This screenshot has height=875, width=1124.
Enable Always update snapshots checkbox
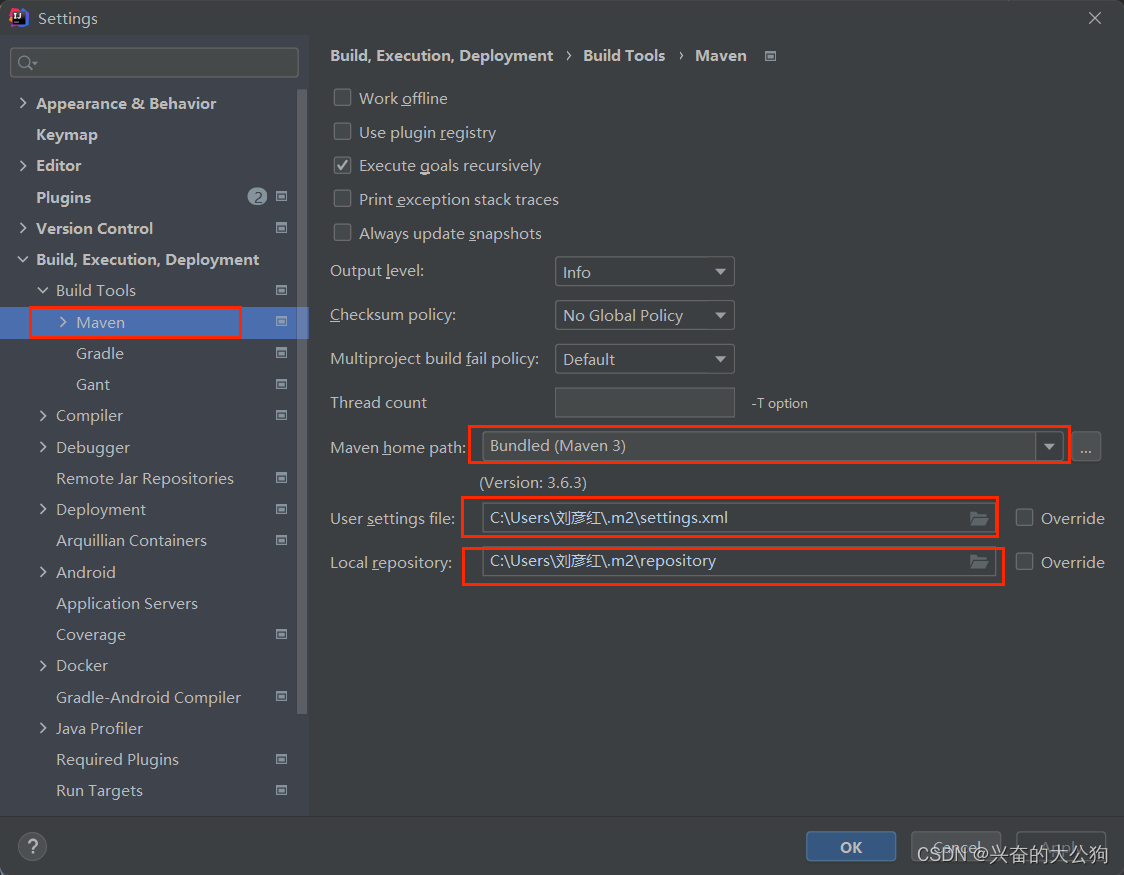(343, 233)
